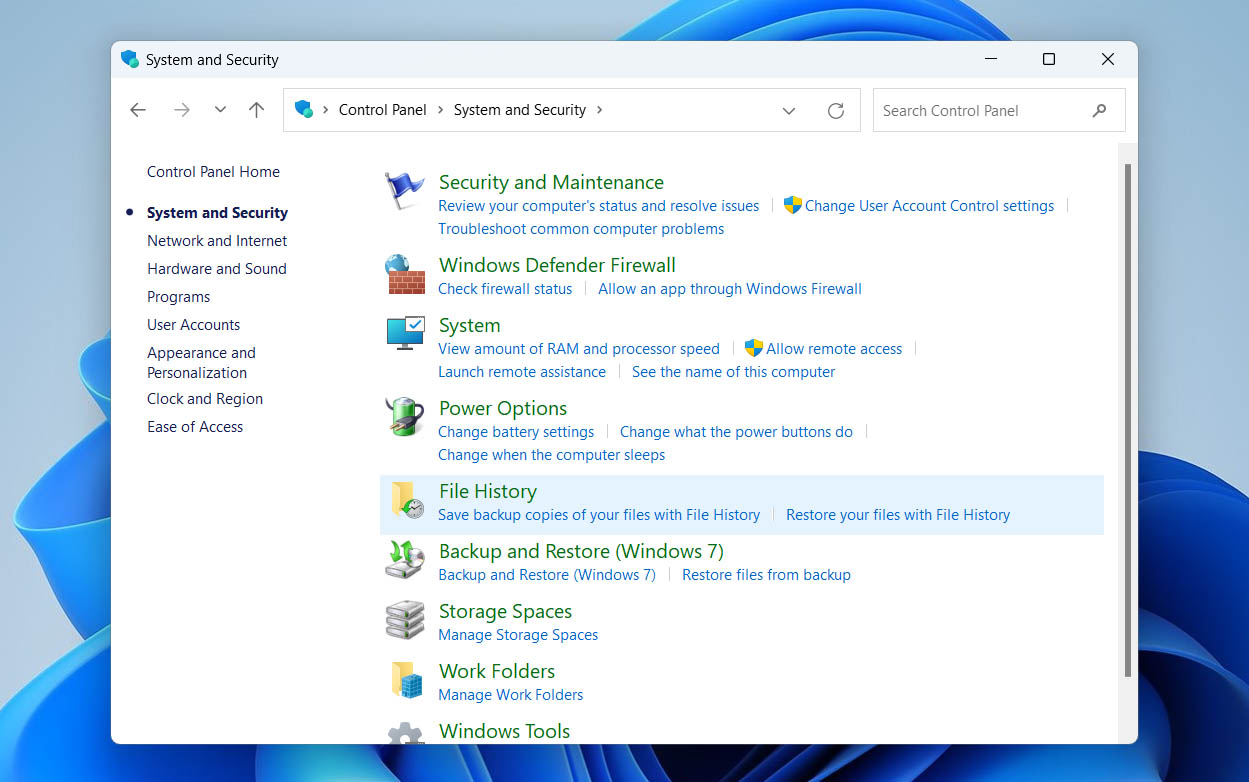Open the Programs category

178,297
